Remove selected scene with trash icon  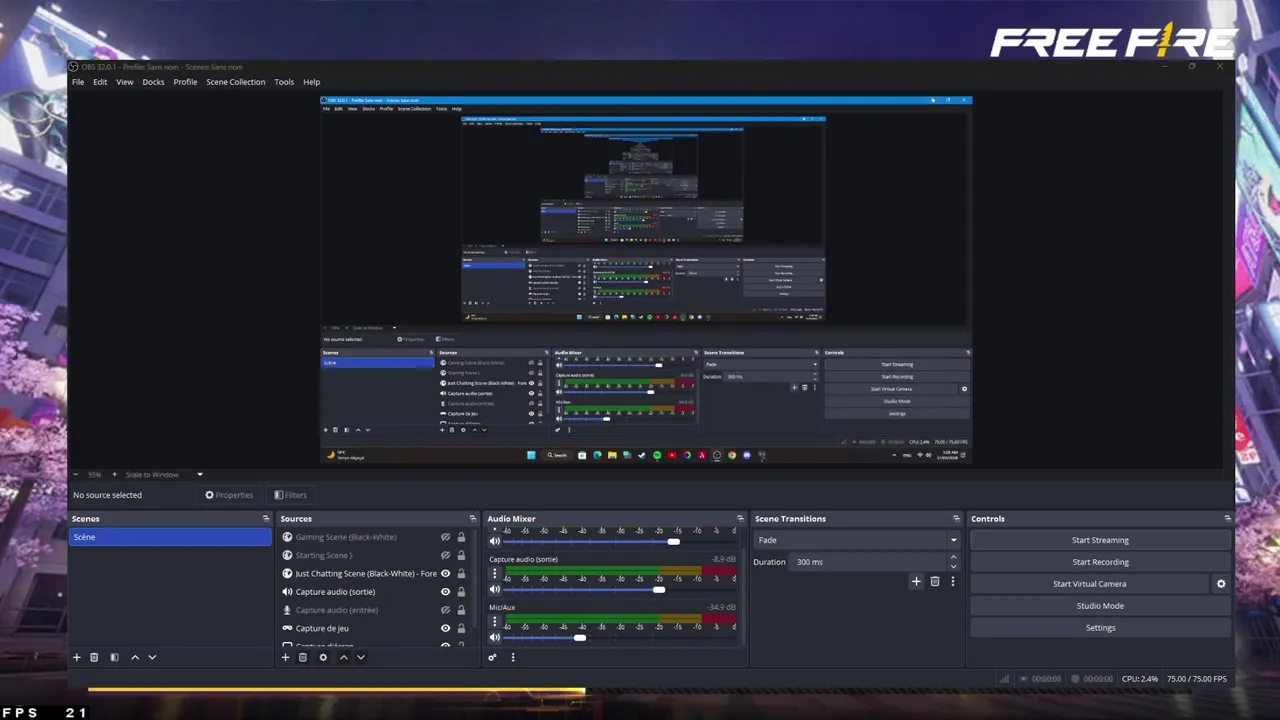click(x=94, y=657)
